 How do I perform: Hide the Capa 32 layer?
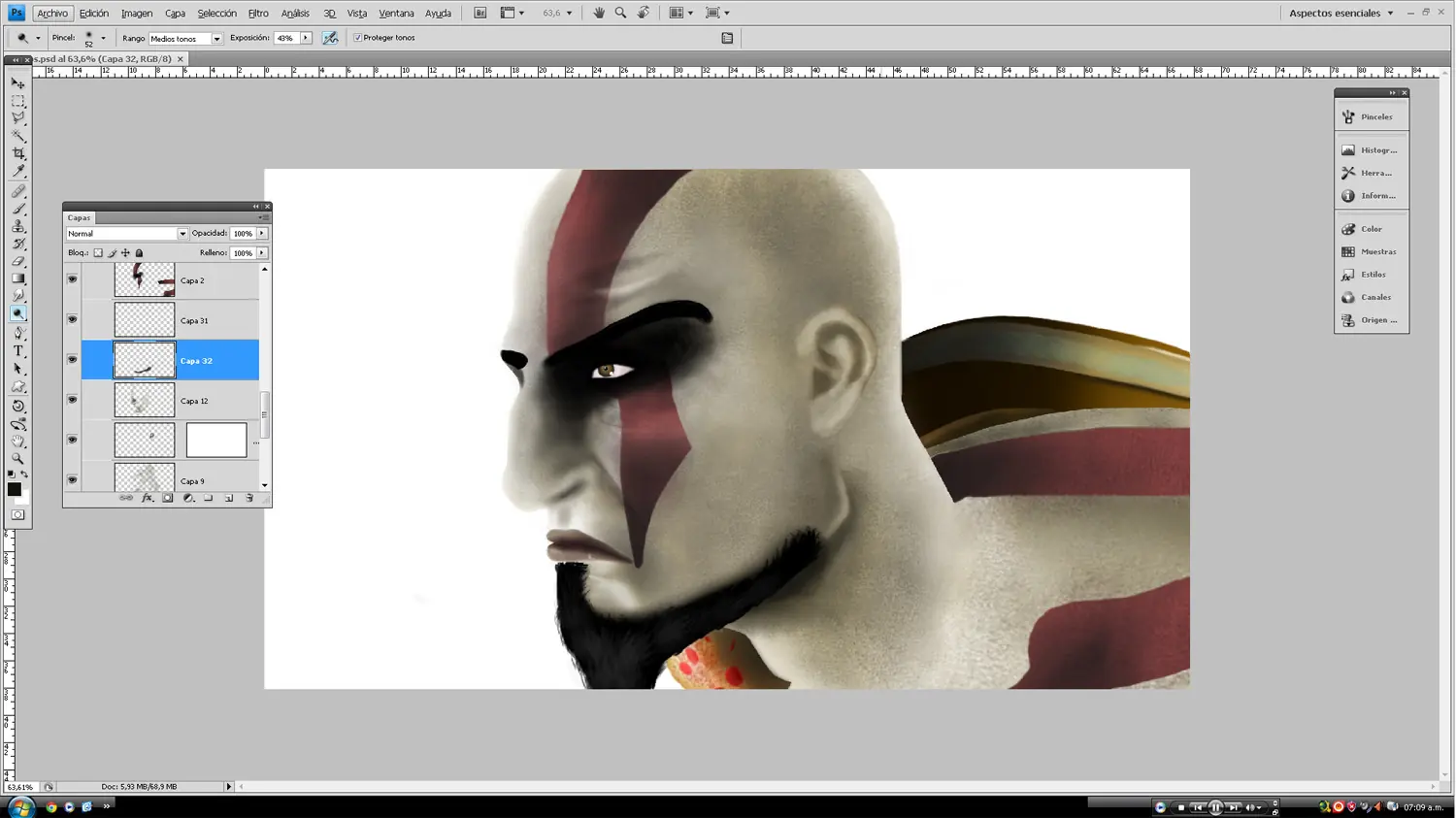click(x=72, y=360)
